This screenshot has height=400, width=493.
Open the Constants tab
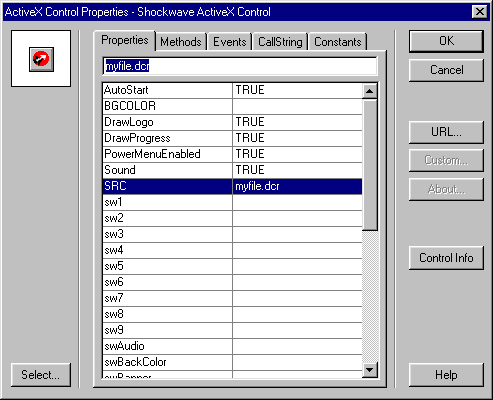338,42
